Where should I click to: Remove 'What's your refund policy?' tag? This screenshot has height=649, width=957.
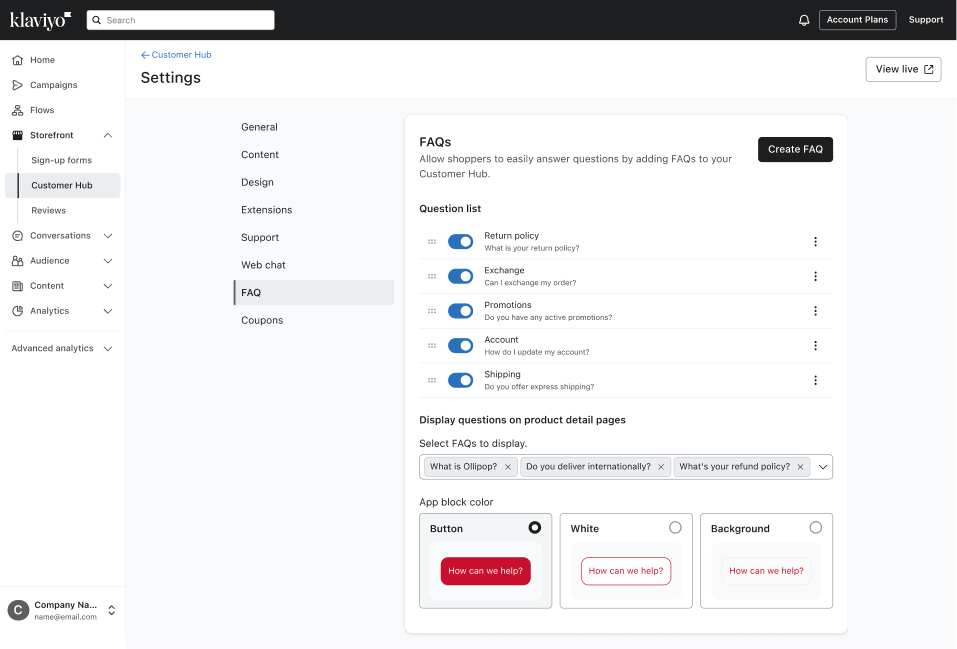[x=800, y=467]
